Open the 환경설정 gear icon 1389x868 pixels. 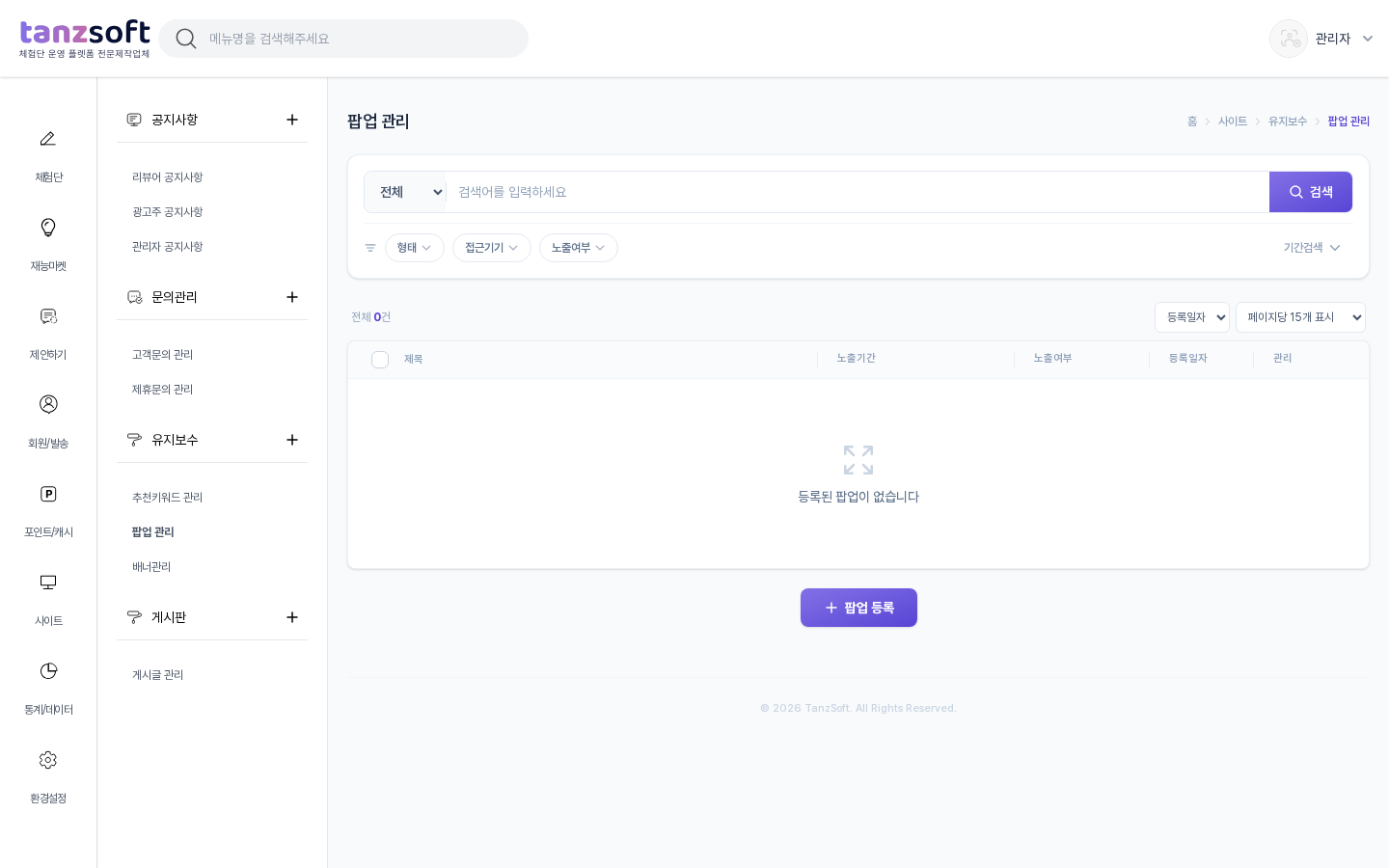[48, 760]
